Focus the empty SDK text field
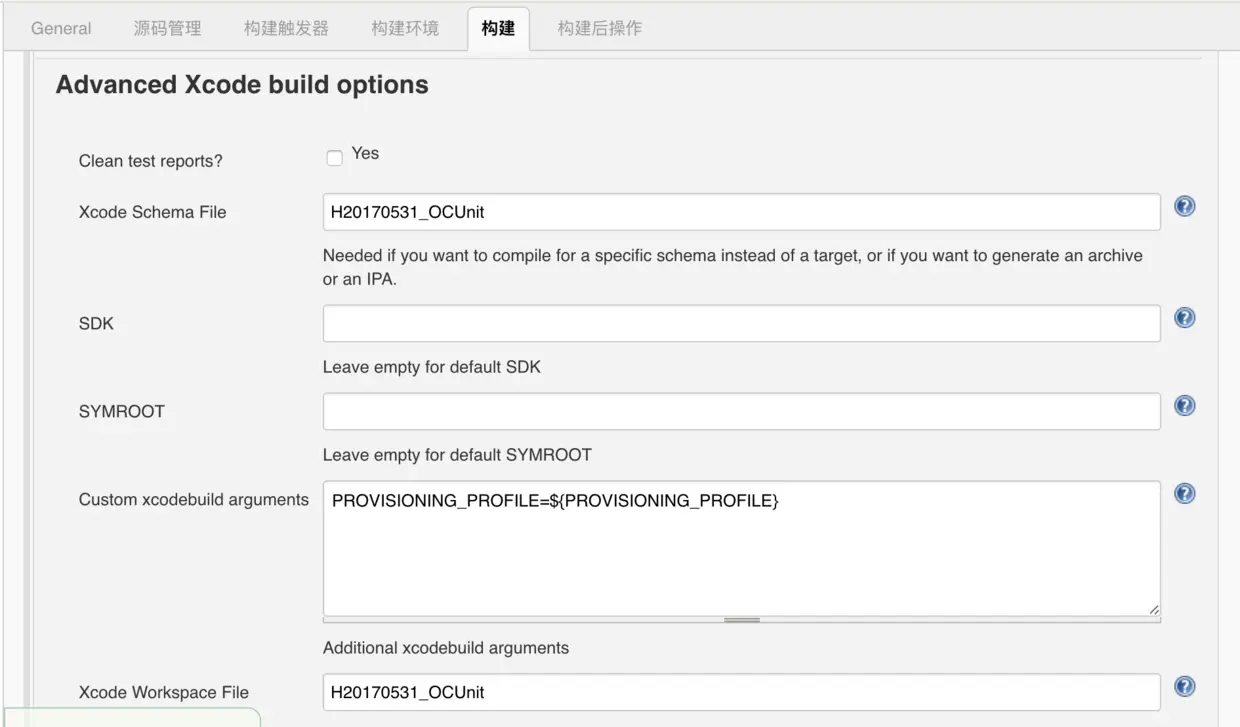1240x727 pixels. 741,324
